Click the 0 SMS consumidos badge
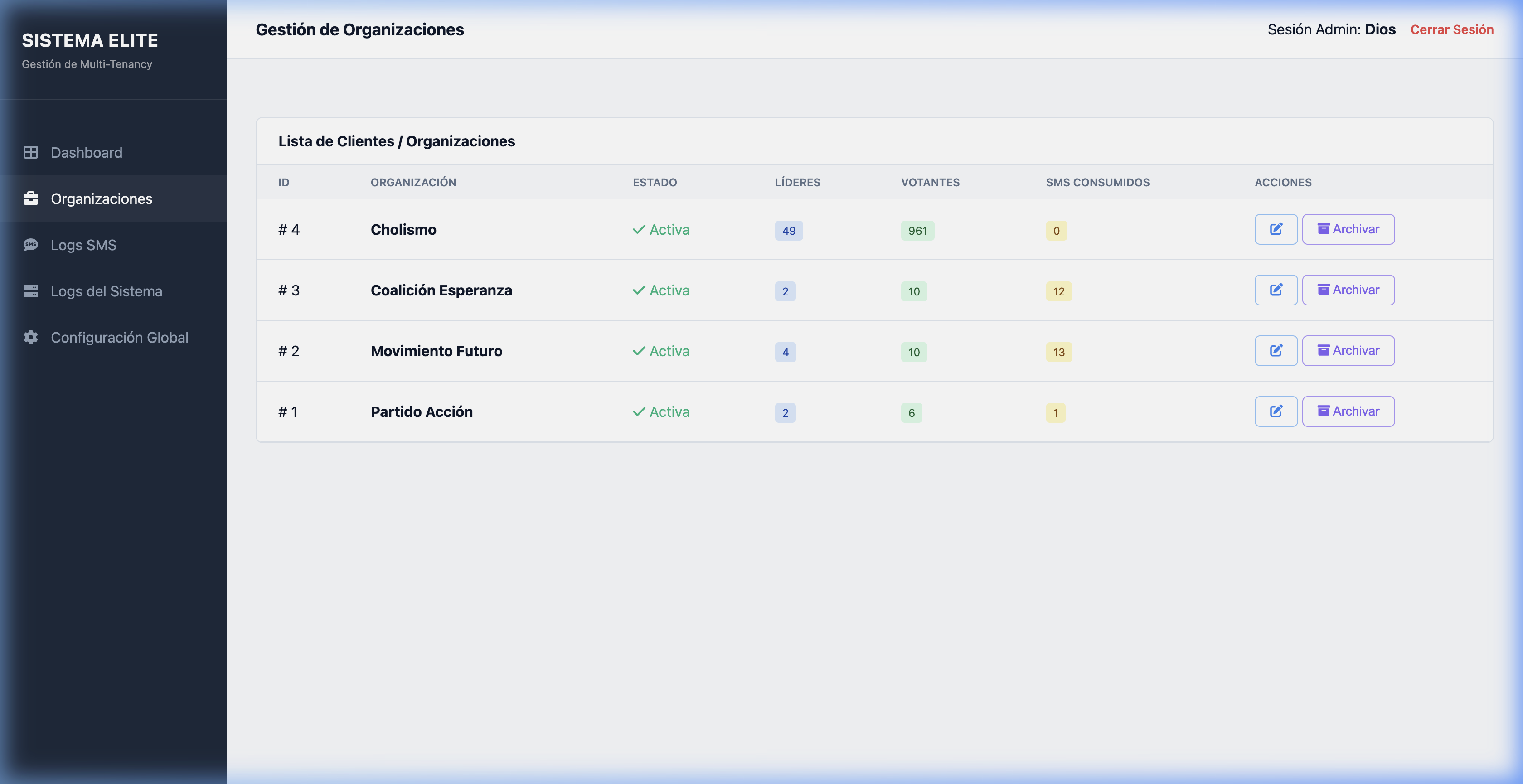The image size is (1523, 784). [1057, 231]
